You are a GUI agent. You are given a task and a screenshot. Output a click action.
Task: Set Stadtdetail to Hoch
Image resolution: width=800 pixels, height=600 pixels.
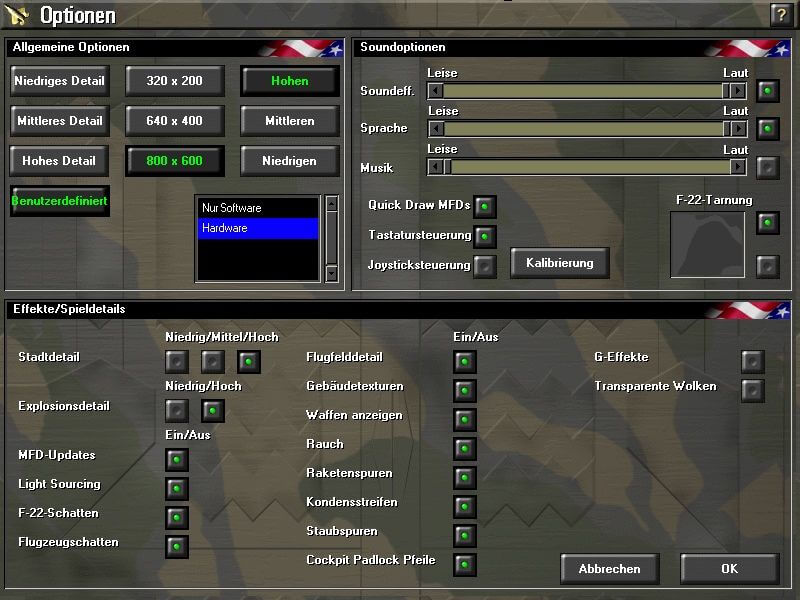coord(249,362)
